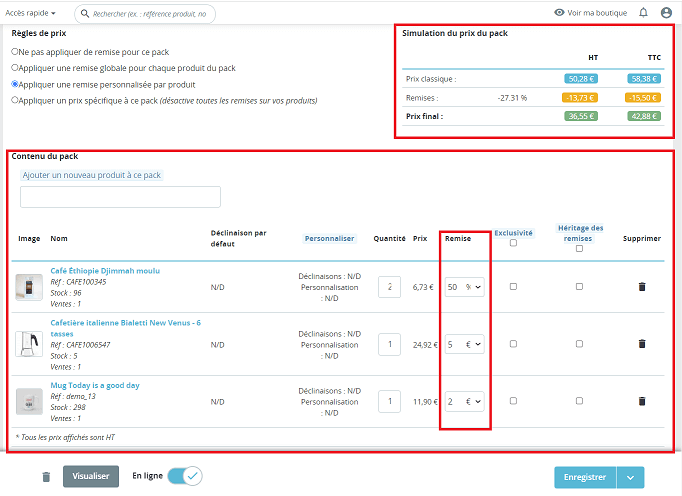Check the Exclusivité header checkbox
The image size is (682, 496).
[x=513, y=243]
